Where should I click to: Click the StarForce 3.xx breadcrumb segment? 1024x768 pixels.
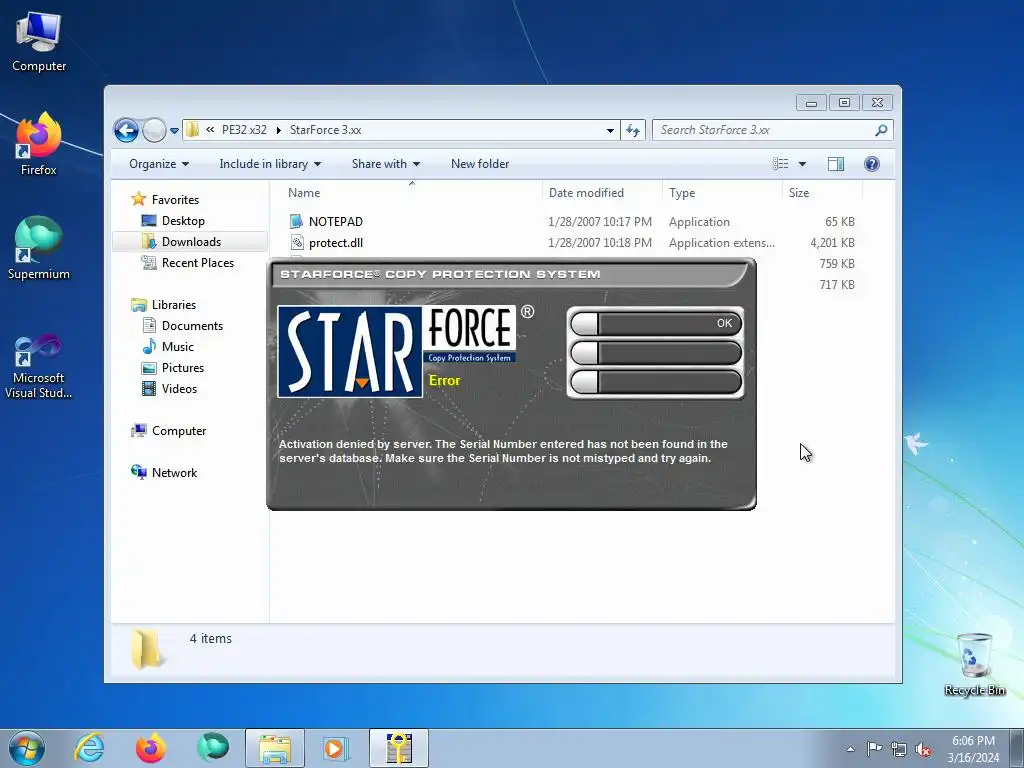325,130
